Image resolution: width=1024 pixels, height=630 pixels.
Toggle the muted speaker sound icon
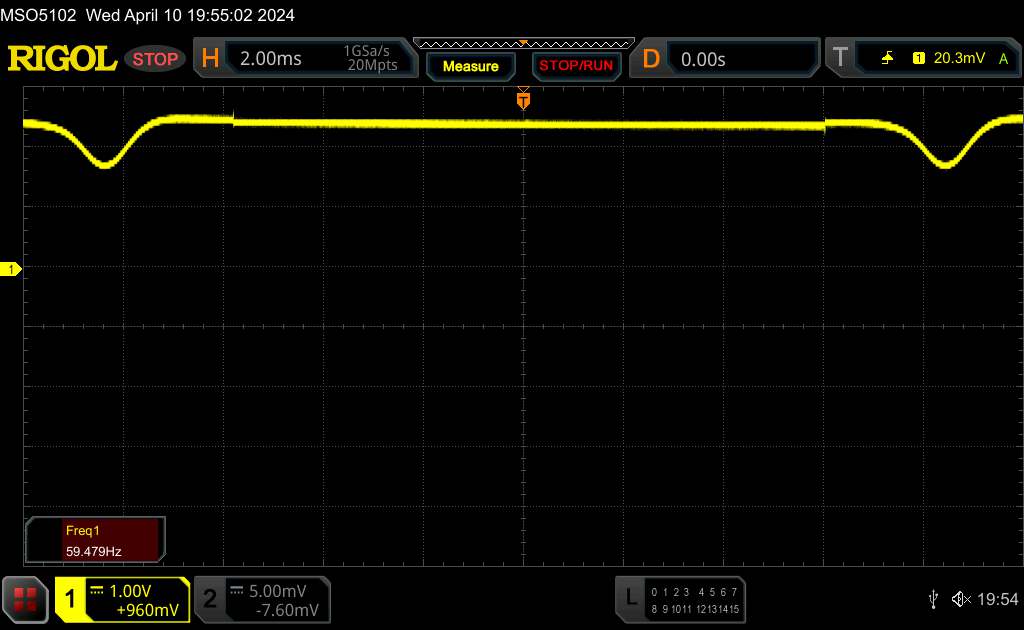tap(961, 599)
